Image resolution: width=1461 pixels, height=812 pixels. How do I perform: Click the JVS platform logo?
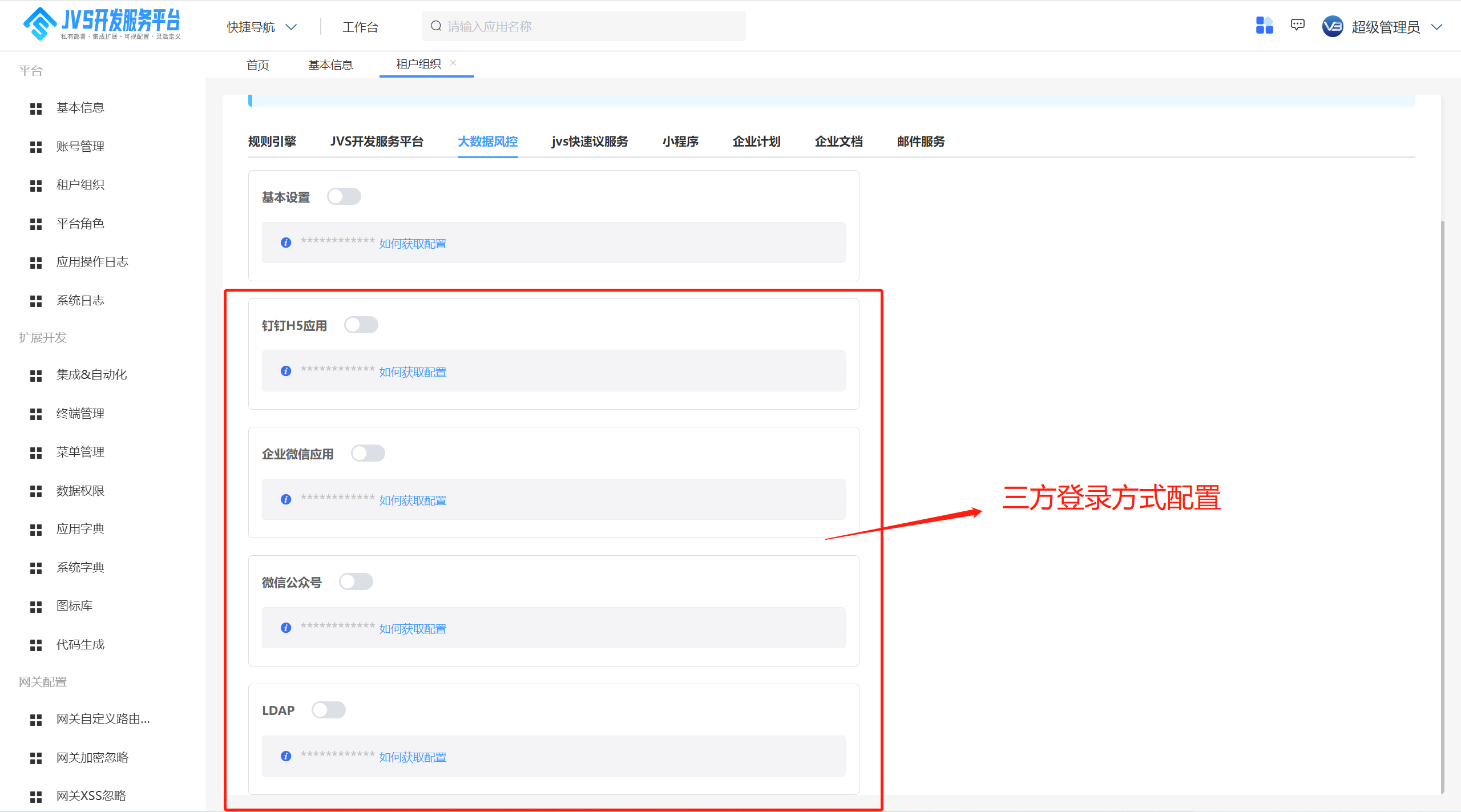(x=102, y=24)
